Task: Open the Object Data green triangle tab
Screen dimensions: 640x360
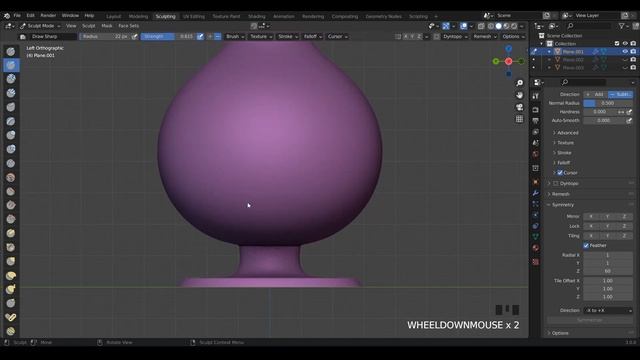Action: pyautogui.click(x=536, y=237)
